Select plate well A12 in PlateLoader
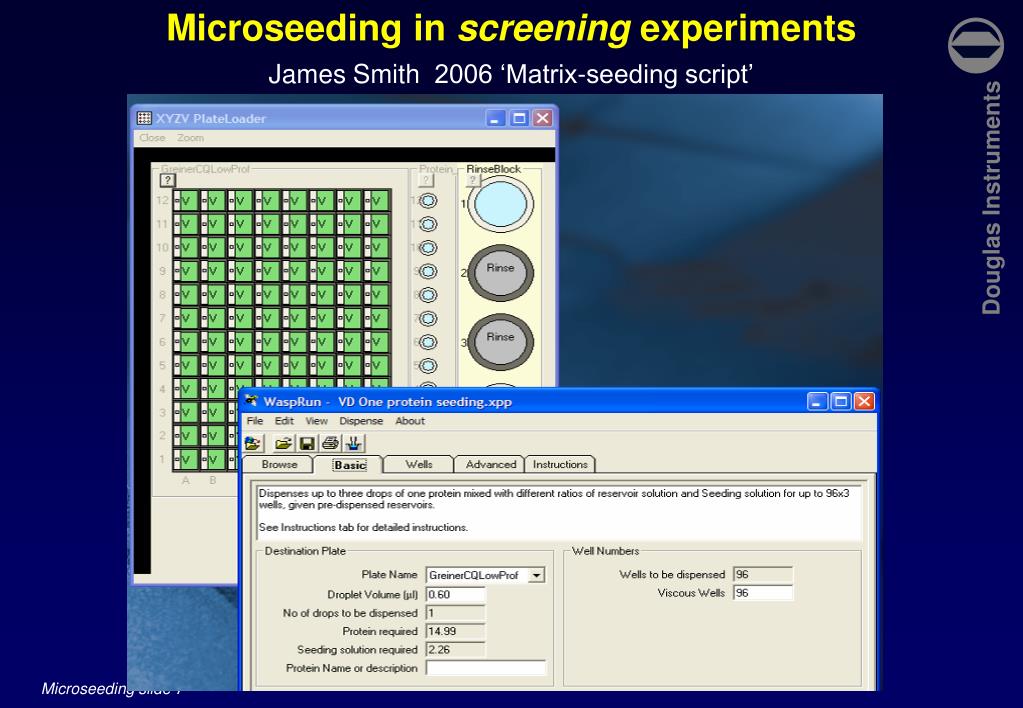Viewport: 1023px width, 708px height. point(186,201)
